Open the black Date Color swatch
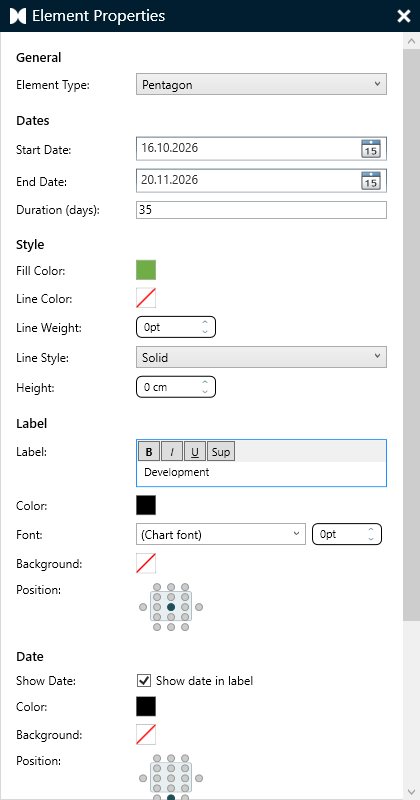This screenshot has height=800, width=420. tap(146, 707)
